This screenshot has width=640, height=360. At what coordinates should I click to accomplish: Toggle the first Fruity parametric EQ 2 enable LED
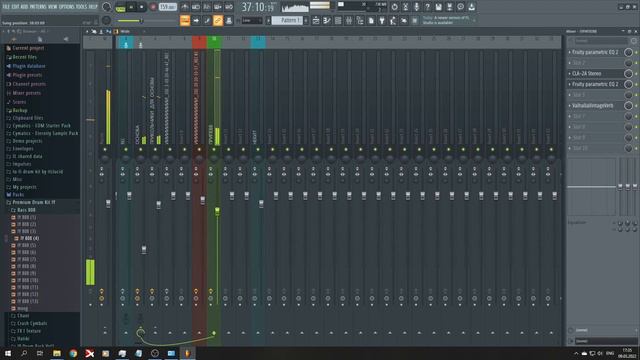pyautogui.click(x=636, y=52)
